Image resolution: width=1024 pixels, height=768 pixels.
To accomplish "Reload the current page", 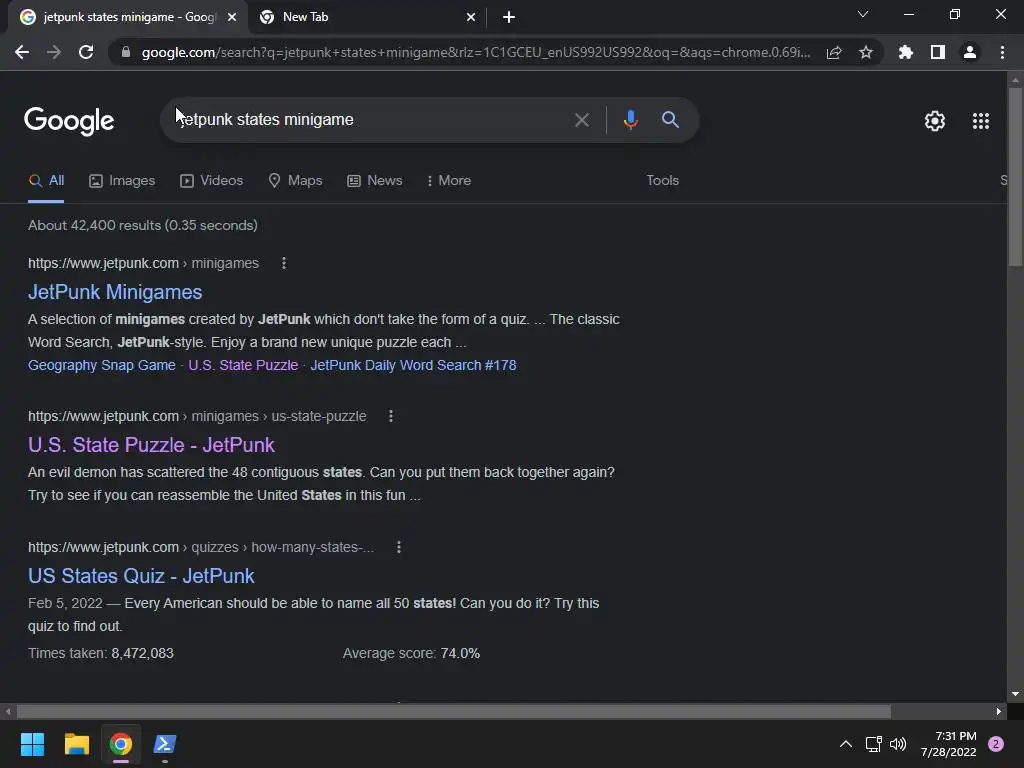I will point(86,52).
